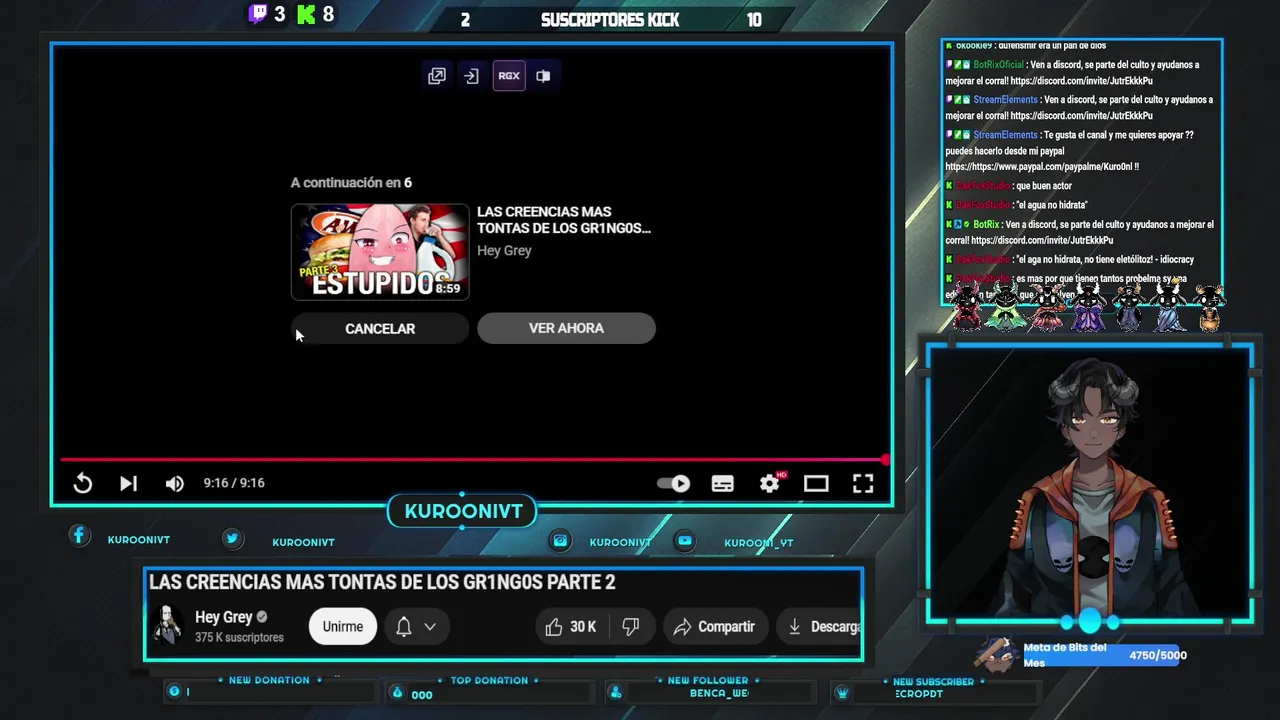Click the StreamElements PayPal support chat message
The width and height of the screenshot is (1280, 720).
coord(1070,151)
